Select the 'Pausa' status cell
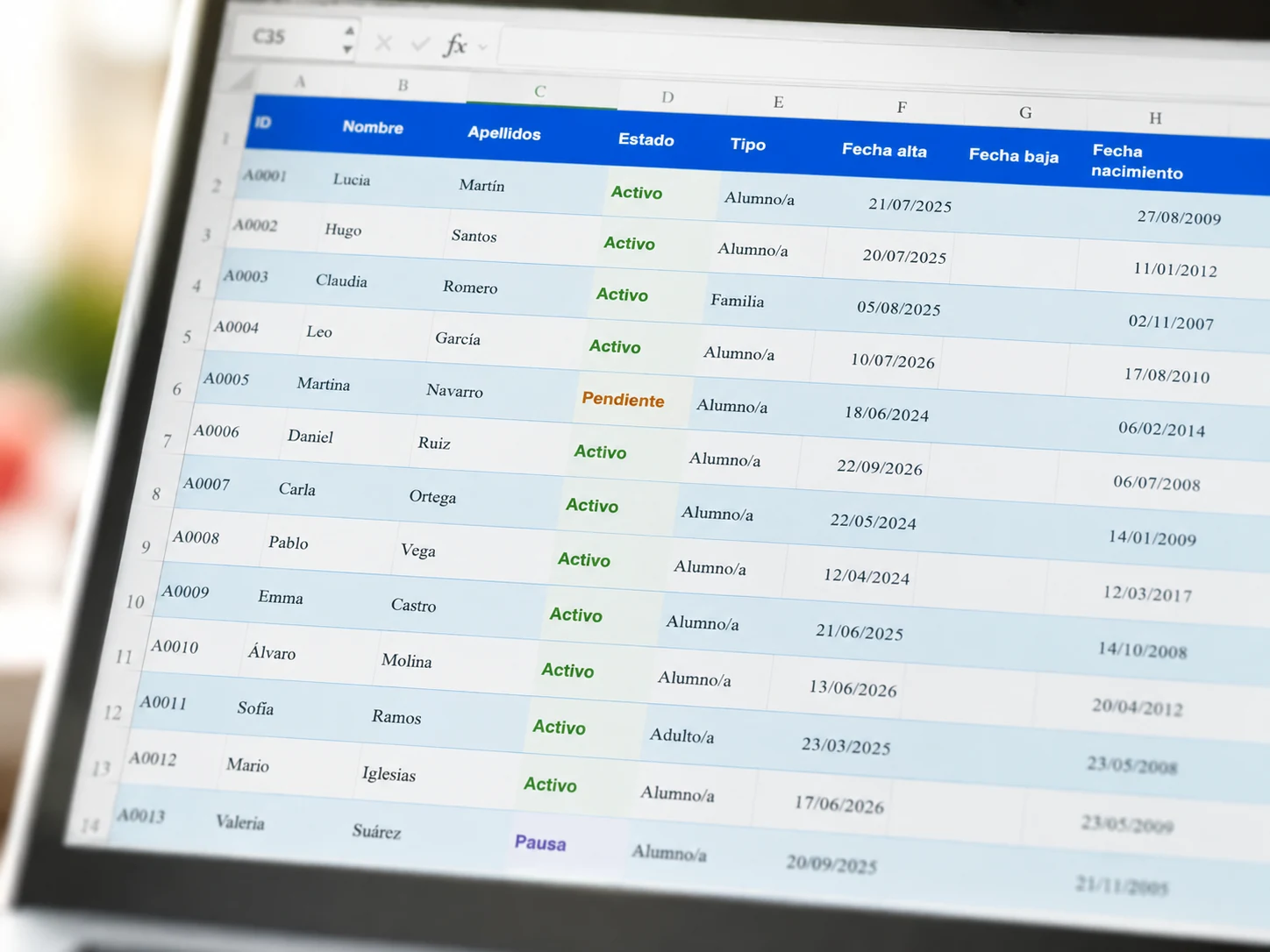1270x952 pixels. pyautogui.click(x=540, y=842)
